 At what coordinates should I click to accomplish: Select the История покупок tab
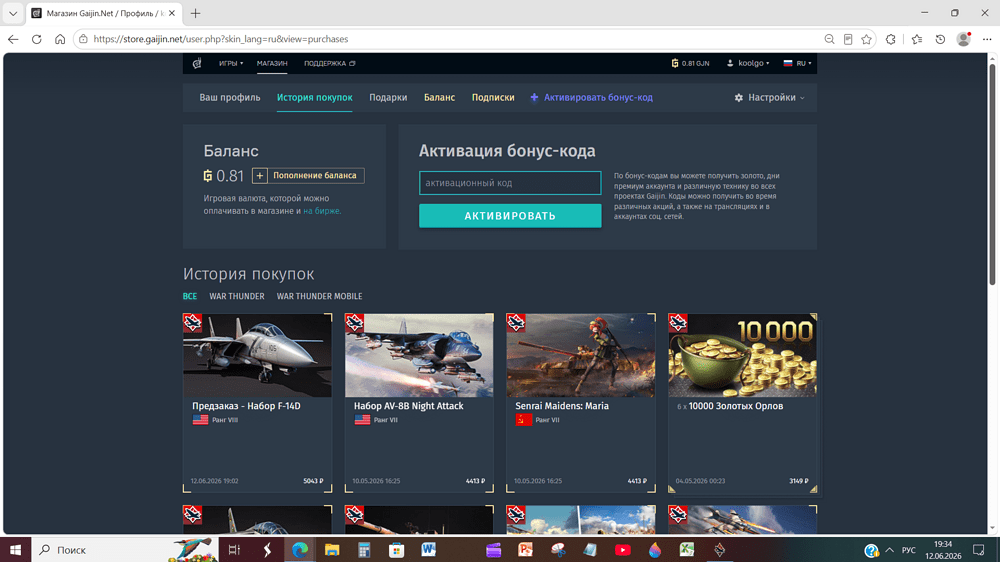point(314,98)
